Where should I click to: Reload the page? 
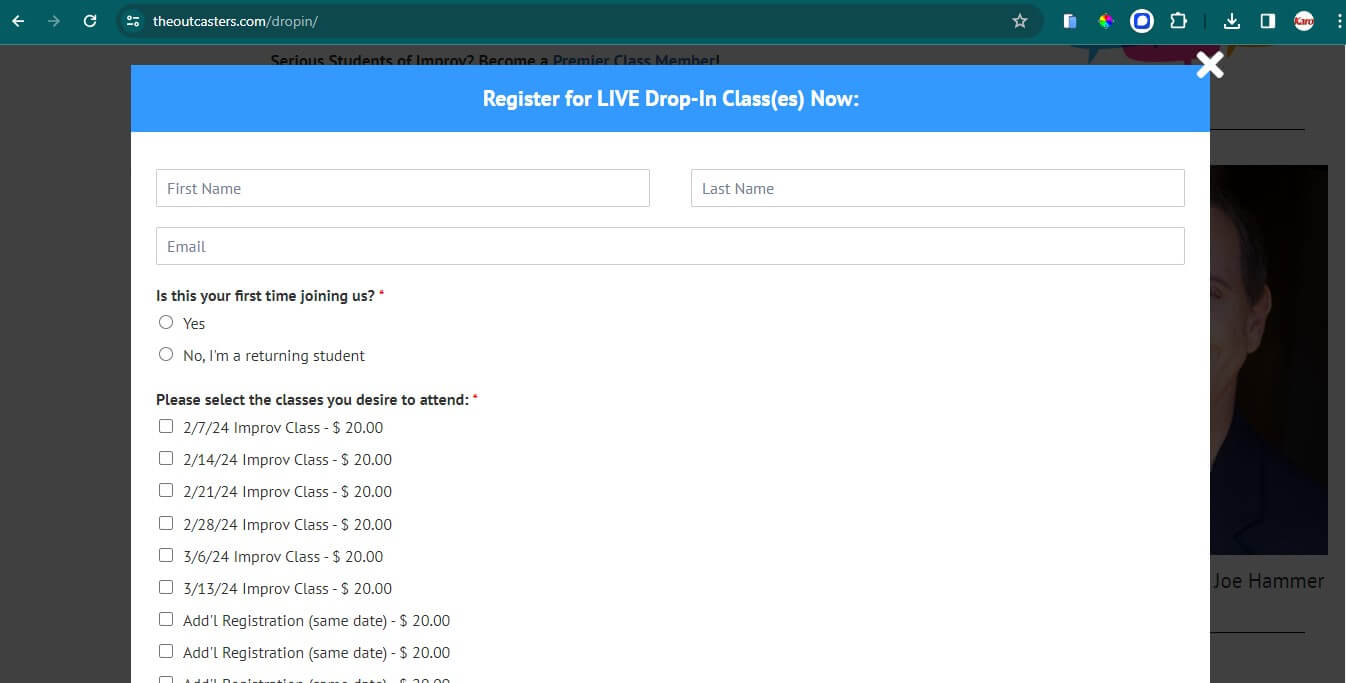click(x=90, y=21)
